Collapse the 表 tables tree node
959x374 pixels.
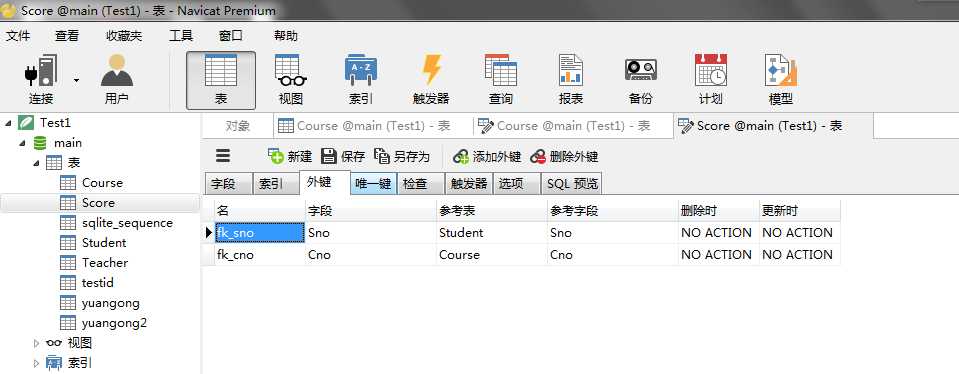pyautogui.click(x=37, y=163)
